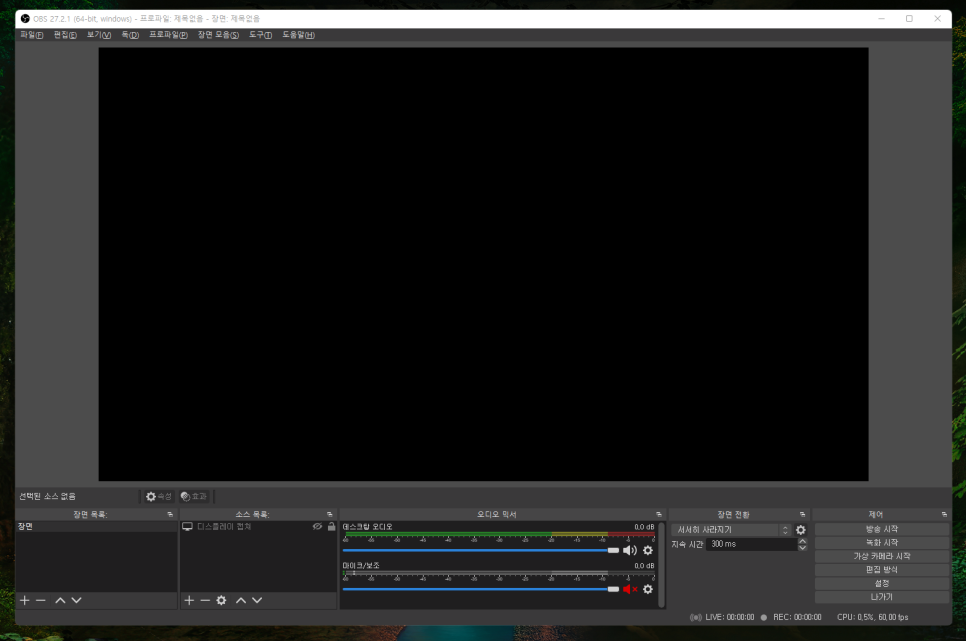Viewport: 966px width, 641px height.
Task: Pop out the 장면 목록 dock
Action: [x=170, y=514]
